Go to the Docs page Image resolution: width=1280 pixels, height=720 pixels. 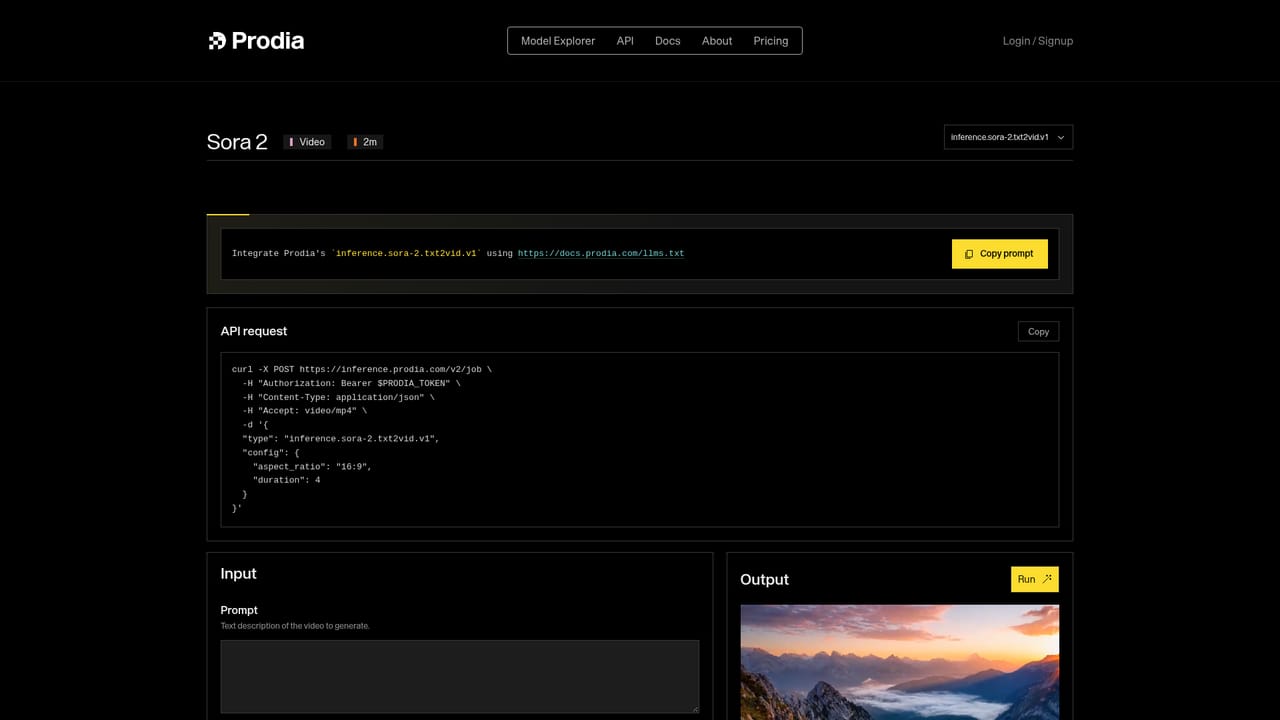[x=667, y=41]
